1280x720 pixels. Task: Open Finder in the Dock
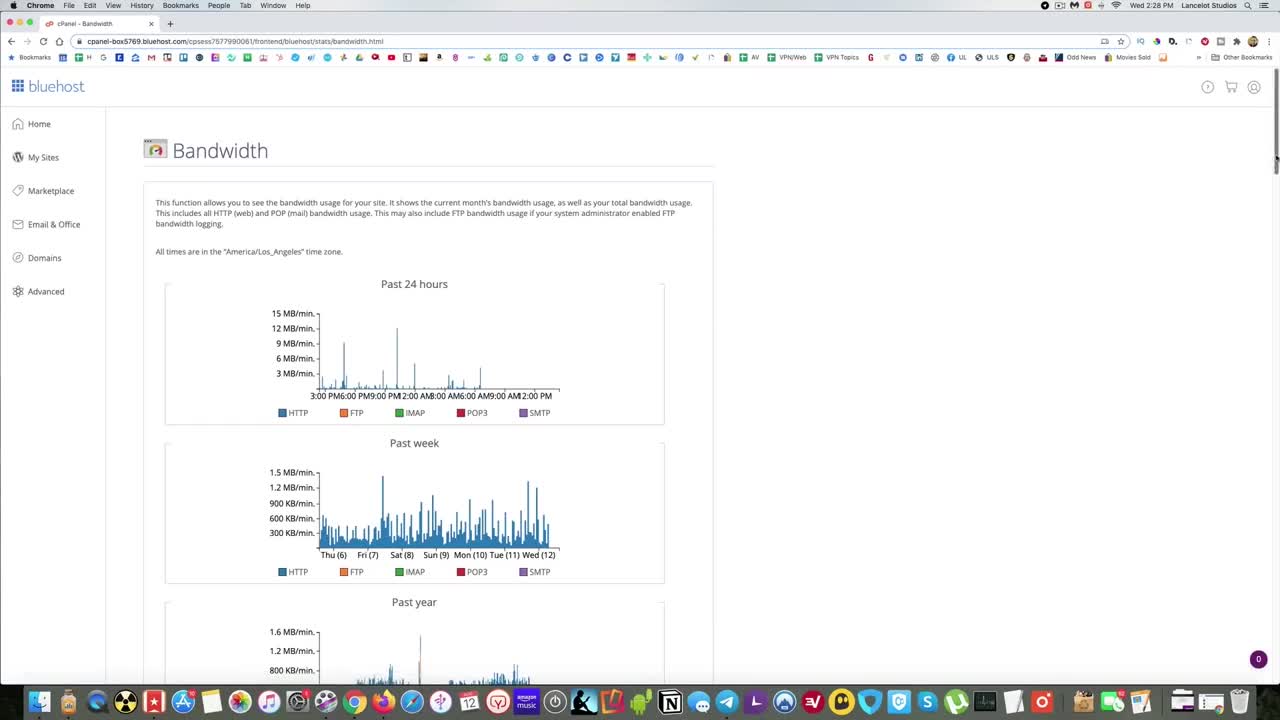tap(39, 702)
